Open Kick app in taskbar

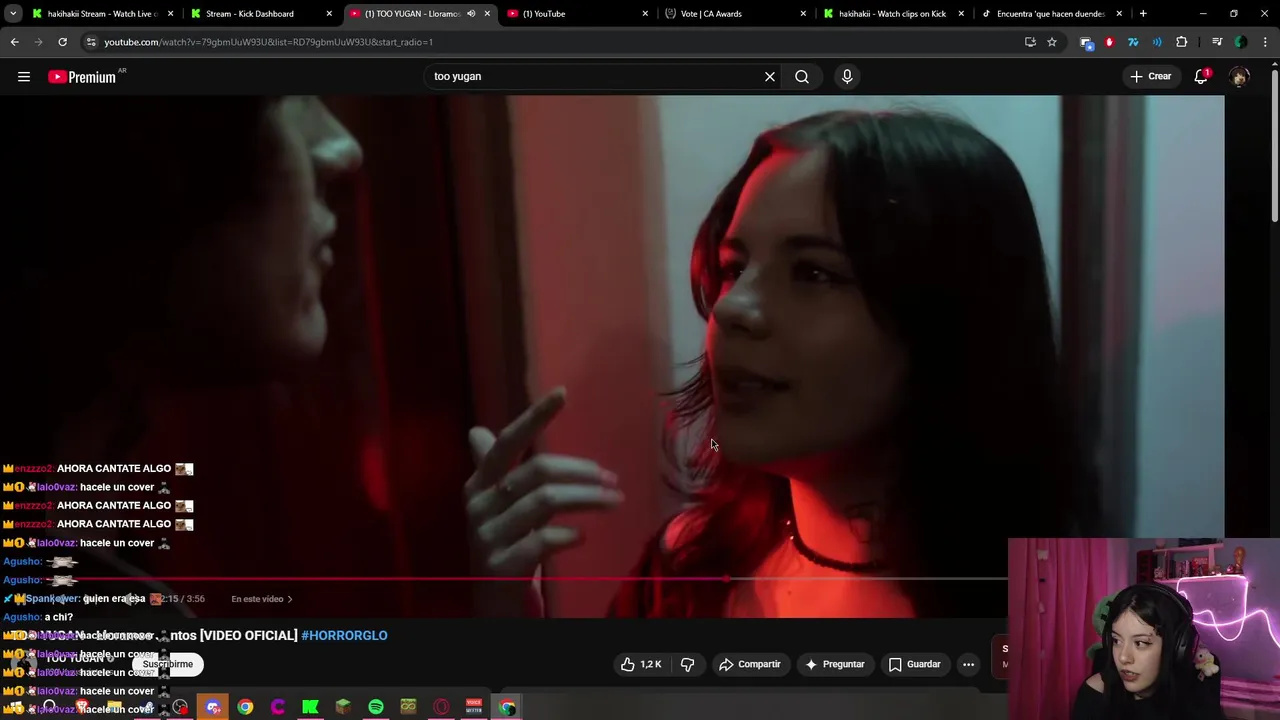click(x=310, y=707)
